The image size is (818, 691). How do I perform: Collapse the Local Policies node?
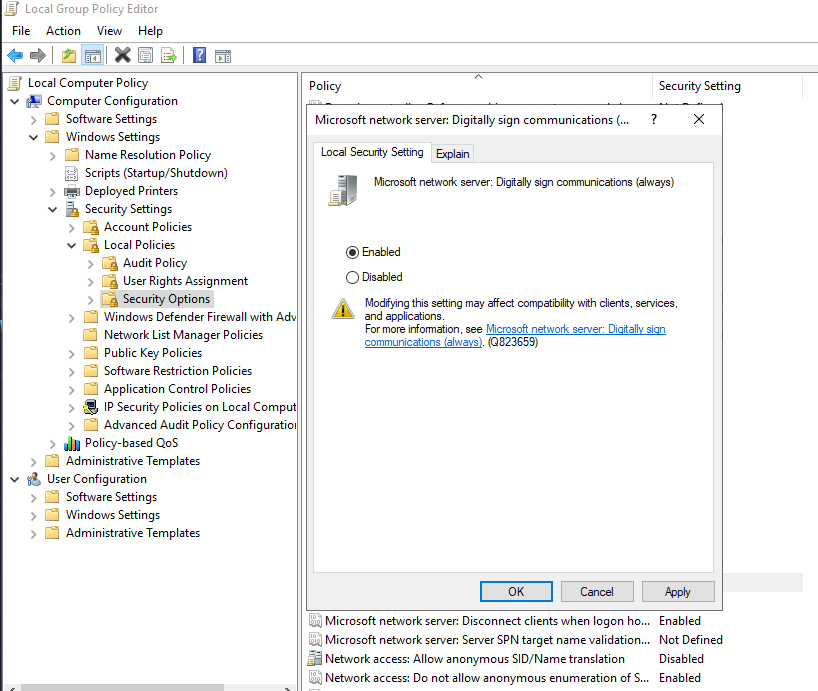click(71, 246)
